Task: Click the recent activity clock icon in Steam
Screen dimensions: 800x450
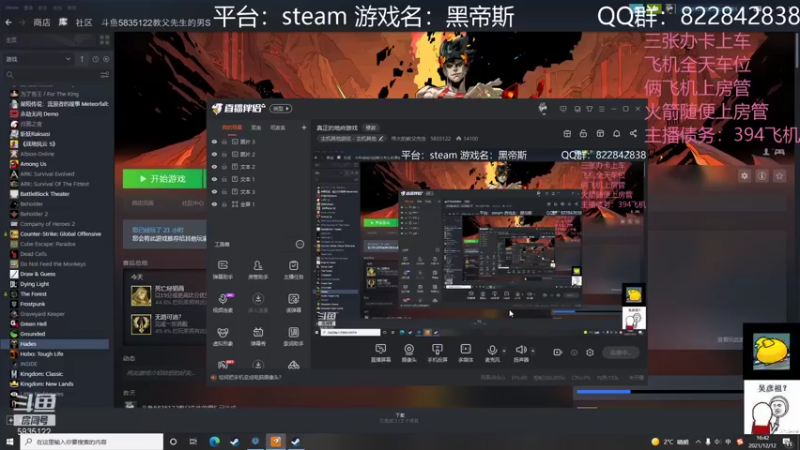Action: [95, 59]
